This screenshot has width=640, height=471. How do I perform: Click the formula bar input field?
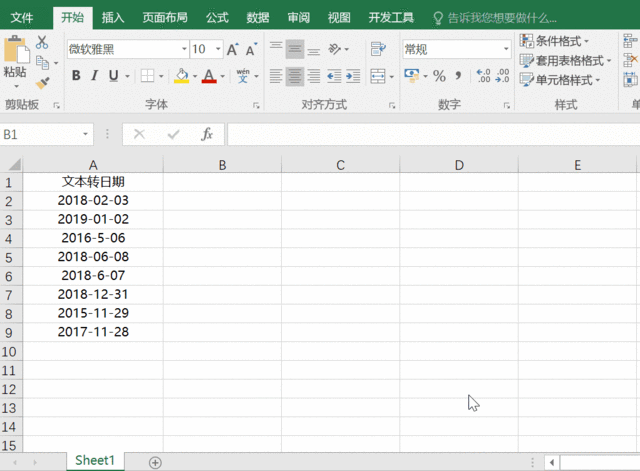pyautogui.click(x=433, y=134)
